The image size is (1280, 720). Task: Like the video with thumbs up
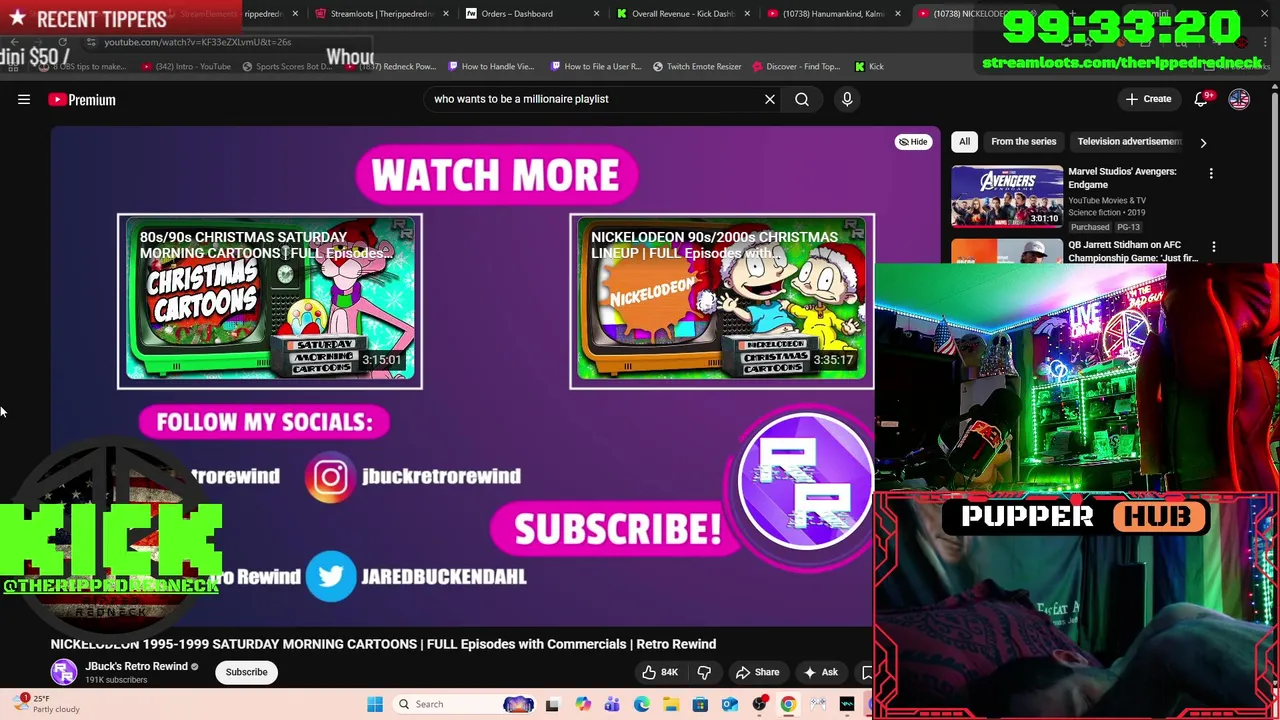tap(660, 672)
